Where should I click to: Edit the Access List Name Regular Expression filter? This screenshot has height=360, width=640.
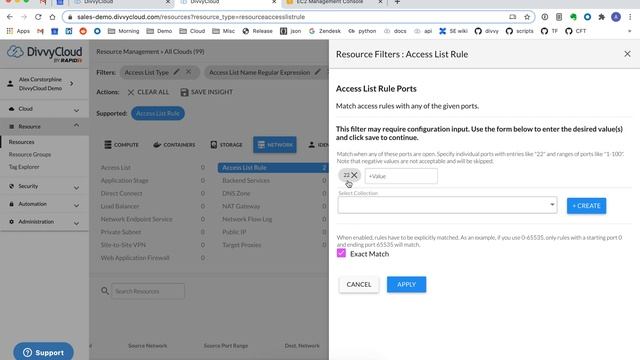coord(318,72)
